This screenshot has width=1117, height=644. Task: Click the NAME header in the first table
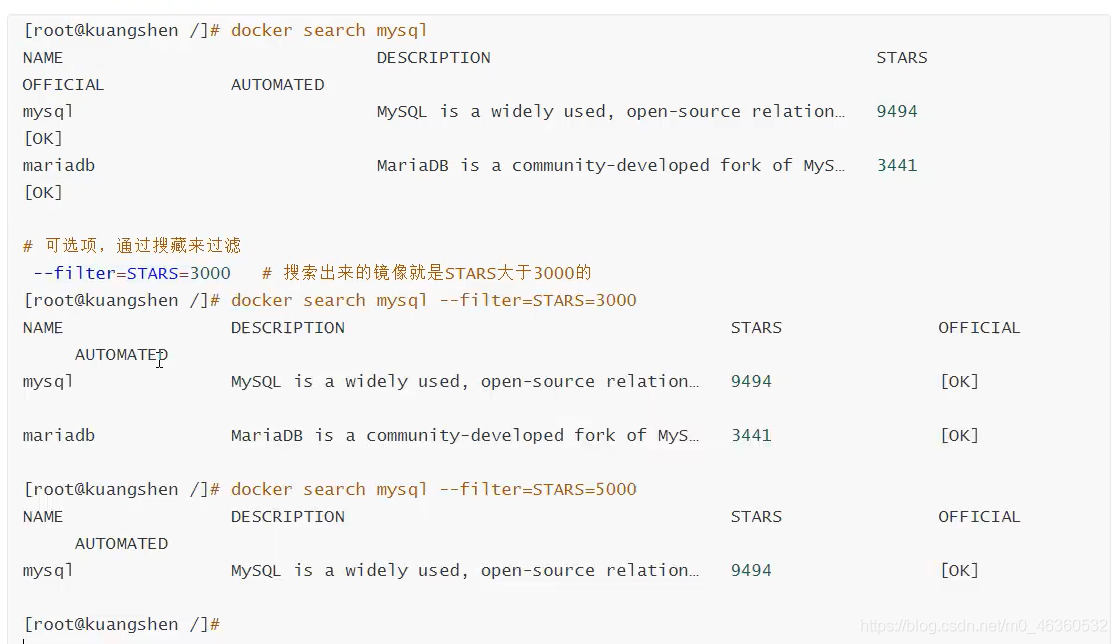click(43, 58)
